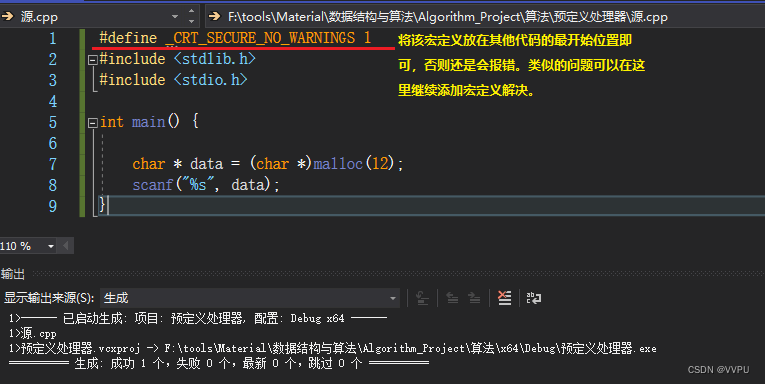Click the _CRT_SECURE_NO_WARNINGS macro name
This screenshot has width=765, height=384.
[x=260, y=38]
